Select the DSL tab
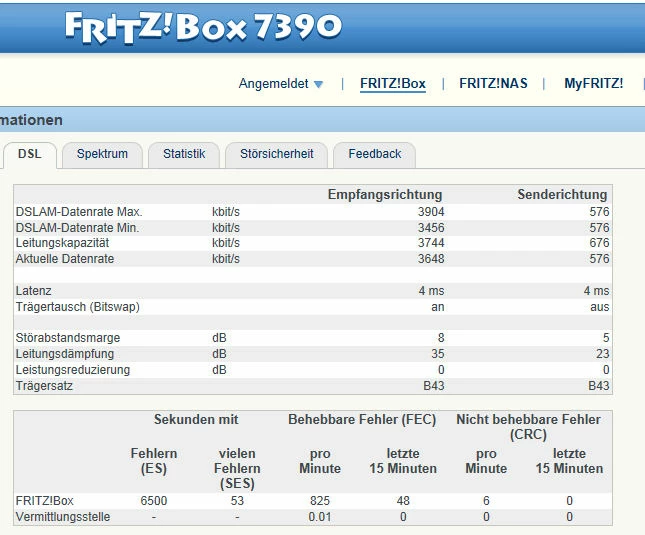 (30, 154)
